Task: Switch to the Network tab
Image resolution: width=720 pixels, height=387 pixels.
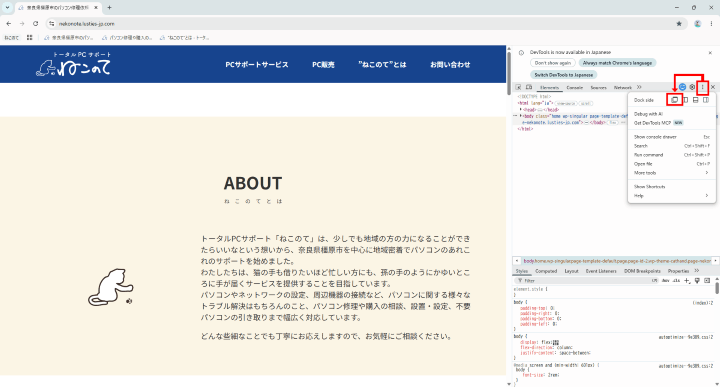Action: (x=623, y=87)
